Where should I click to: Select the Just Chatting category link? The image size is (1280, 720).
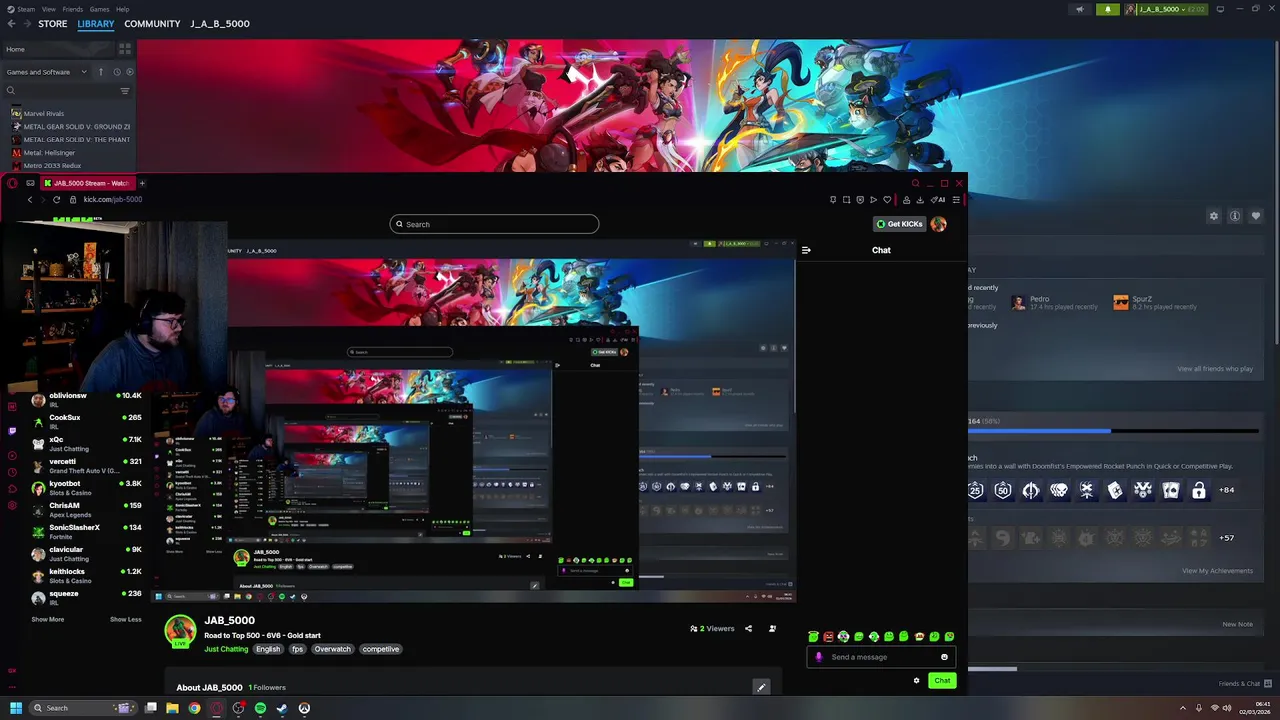(226, 649)
